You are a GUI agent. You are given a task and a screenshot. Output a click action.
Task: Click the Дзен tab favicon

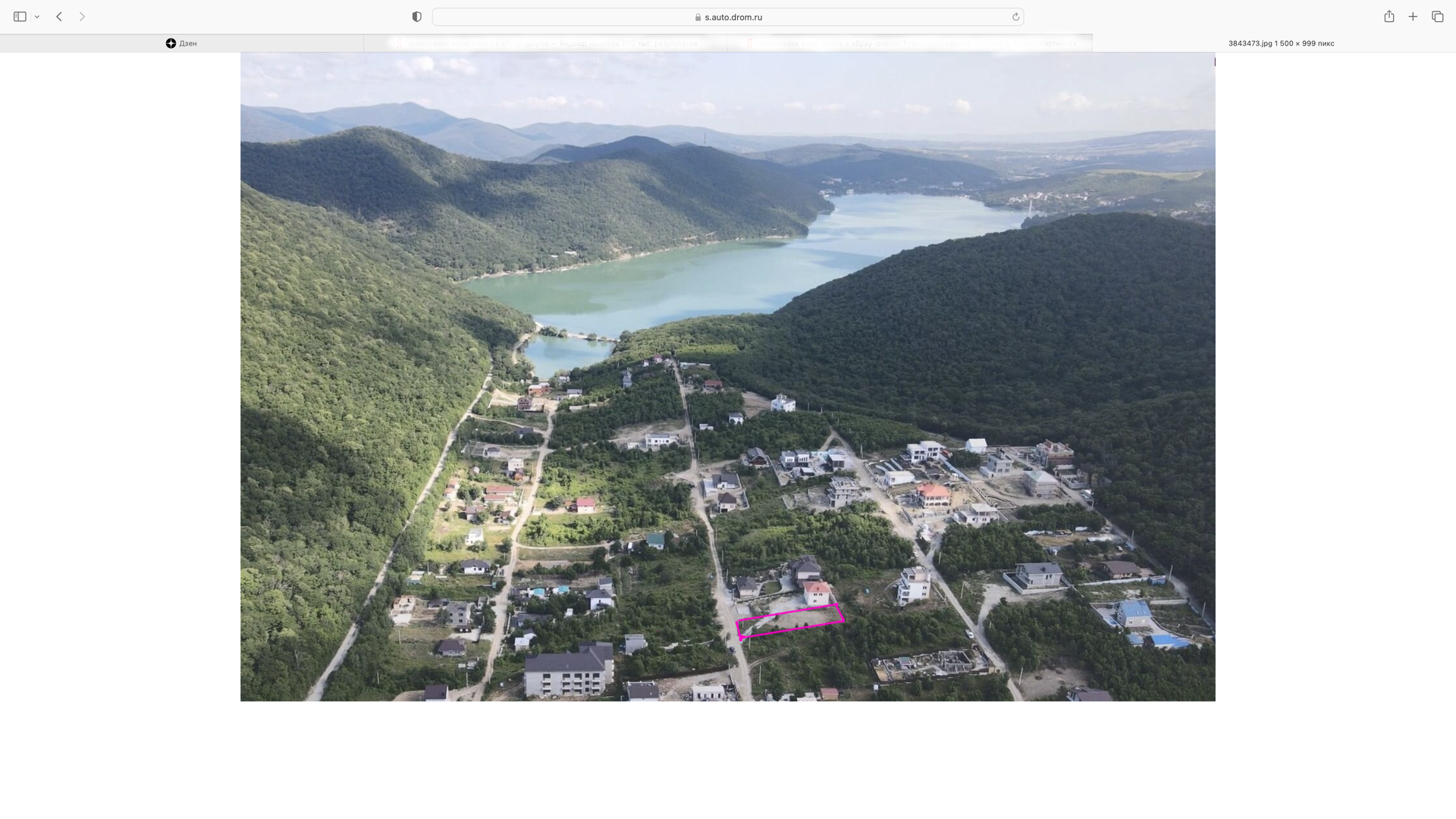171,43
